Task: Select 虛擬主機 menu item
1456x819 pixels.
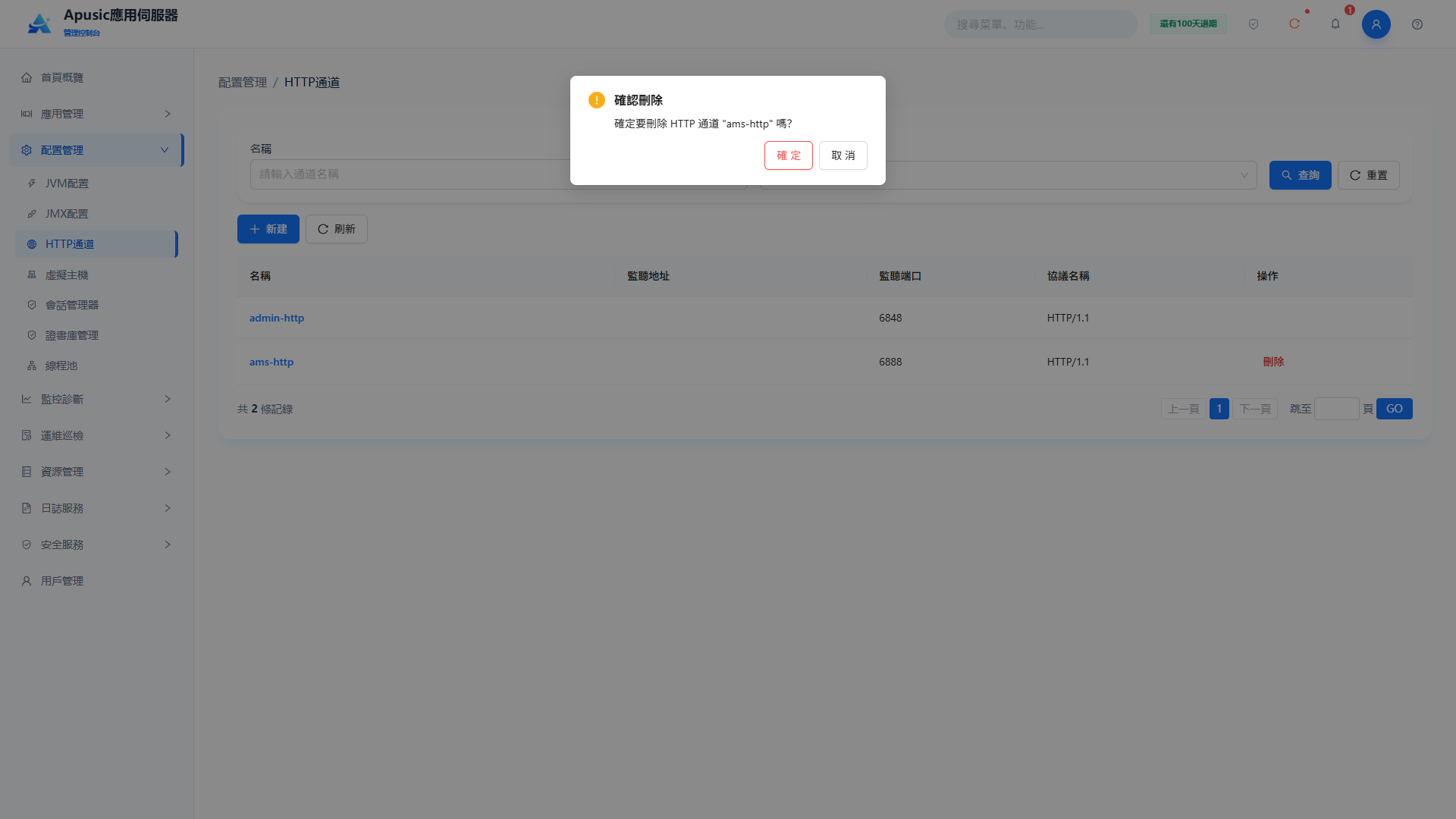Action: coord(96,275)
